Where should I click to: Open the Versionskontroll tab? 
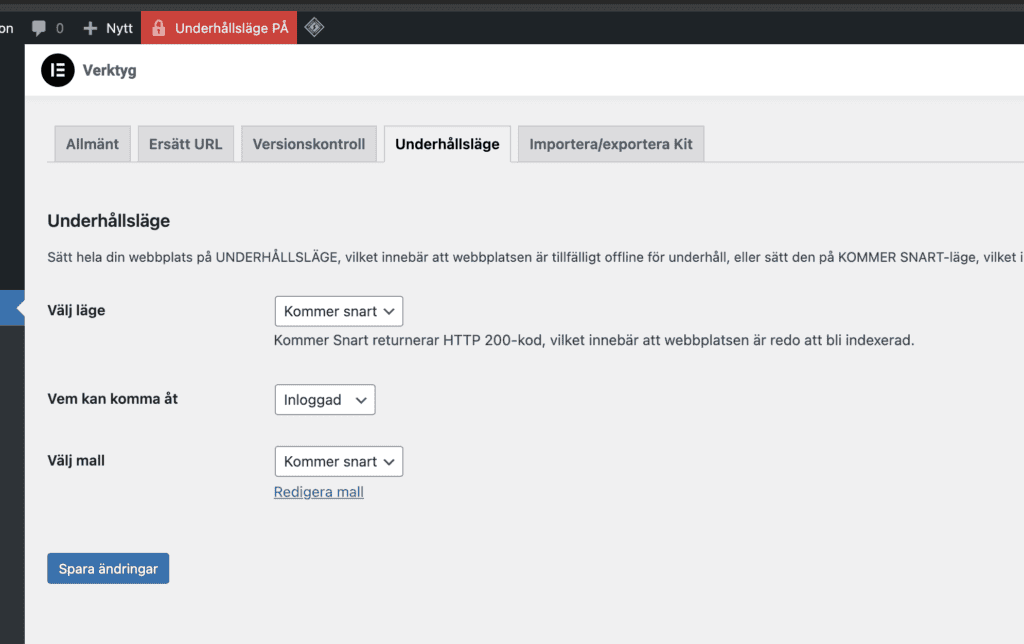309,144
